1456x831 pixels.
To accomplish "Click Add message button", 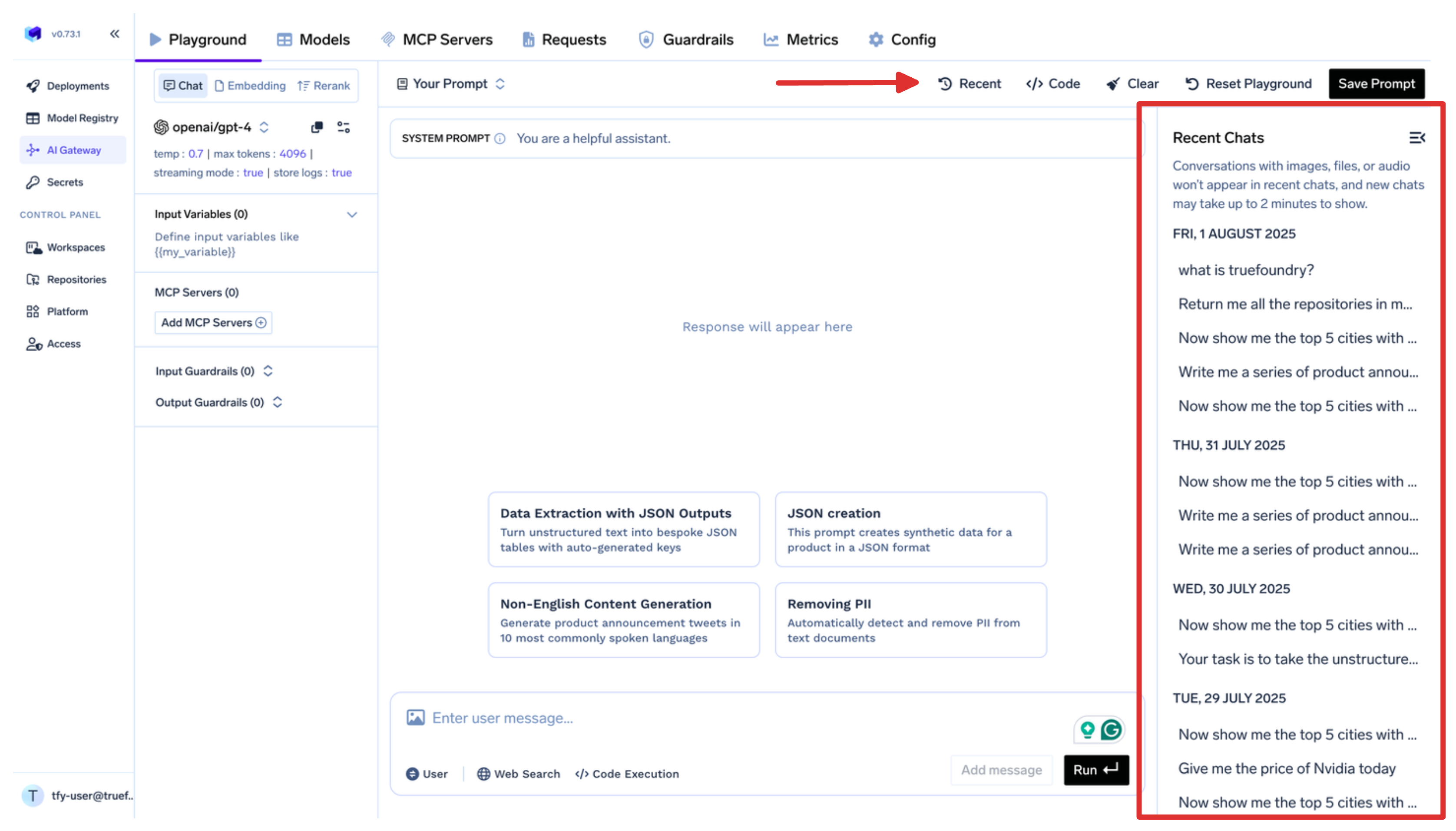I will pos(1001,770).
